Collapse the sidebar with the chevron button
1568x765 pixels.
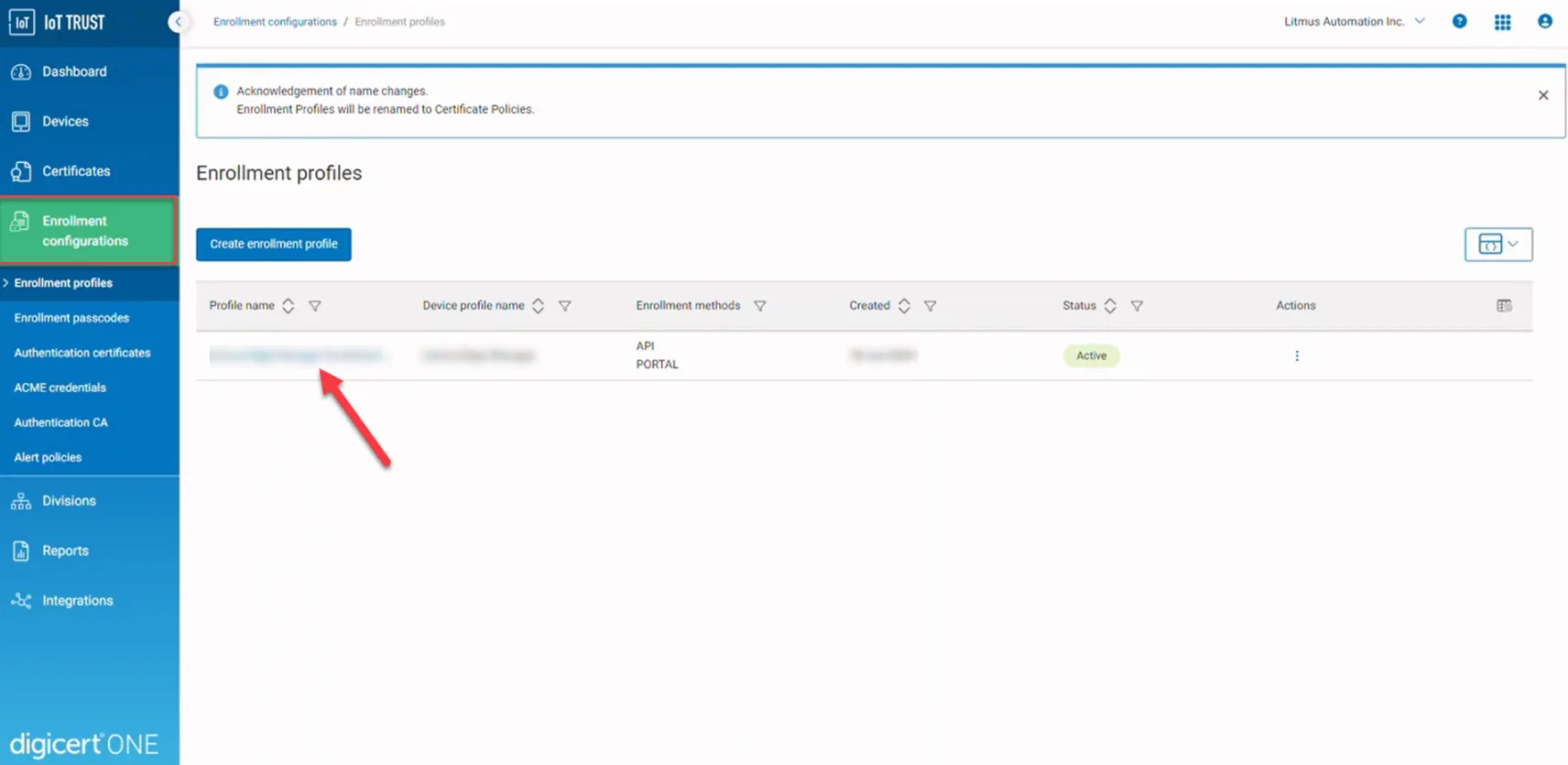point(178,22)
